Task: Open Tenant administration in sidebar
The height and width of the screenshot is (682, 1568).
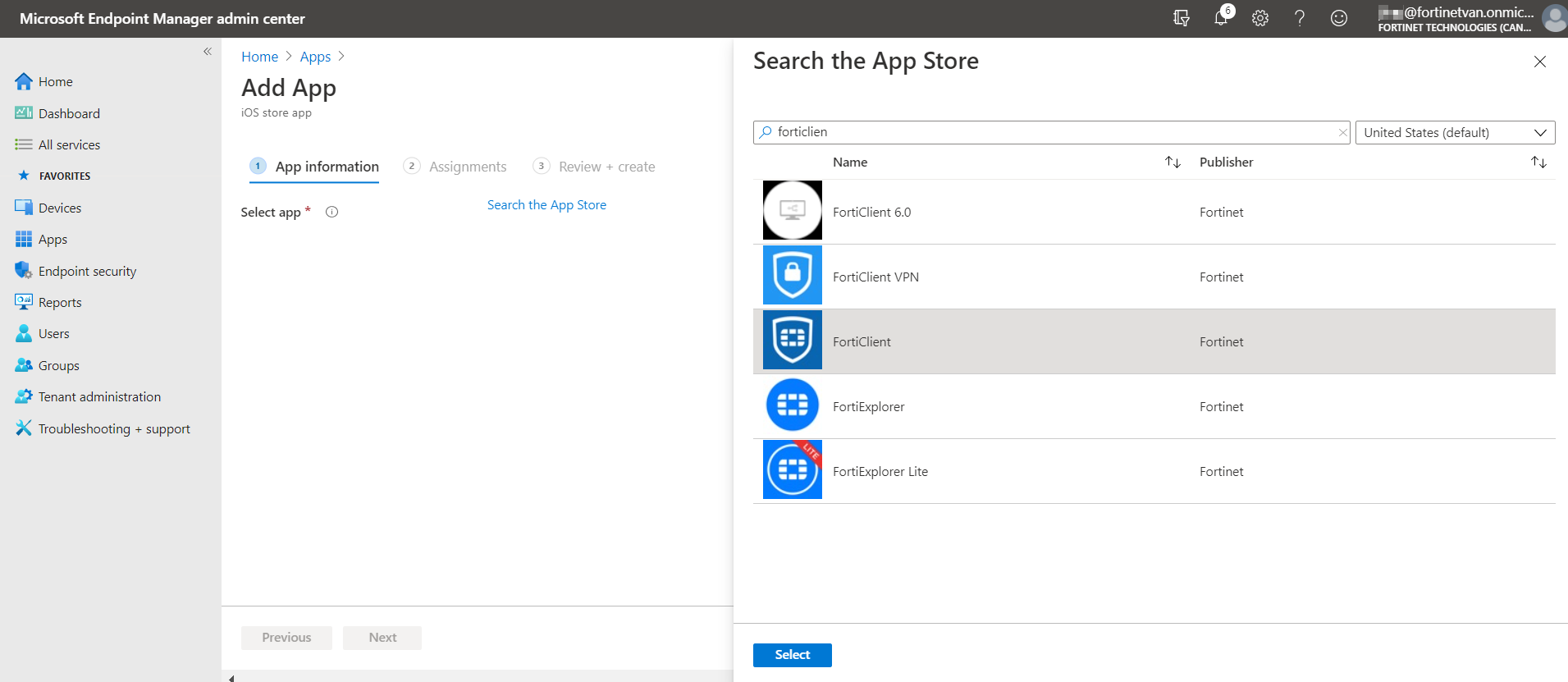Action: [x=99, y=397]
